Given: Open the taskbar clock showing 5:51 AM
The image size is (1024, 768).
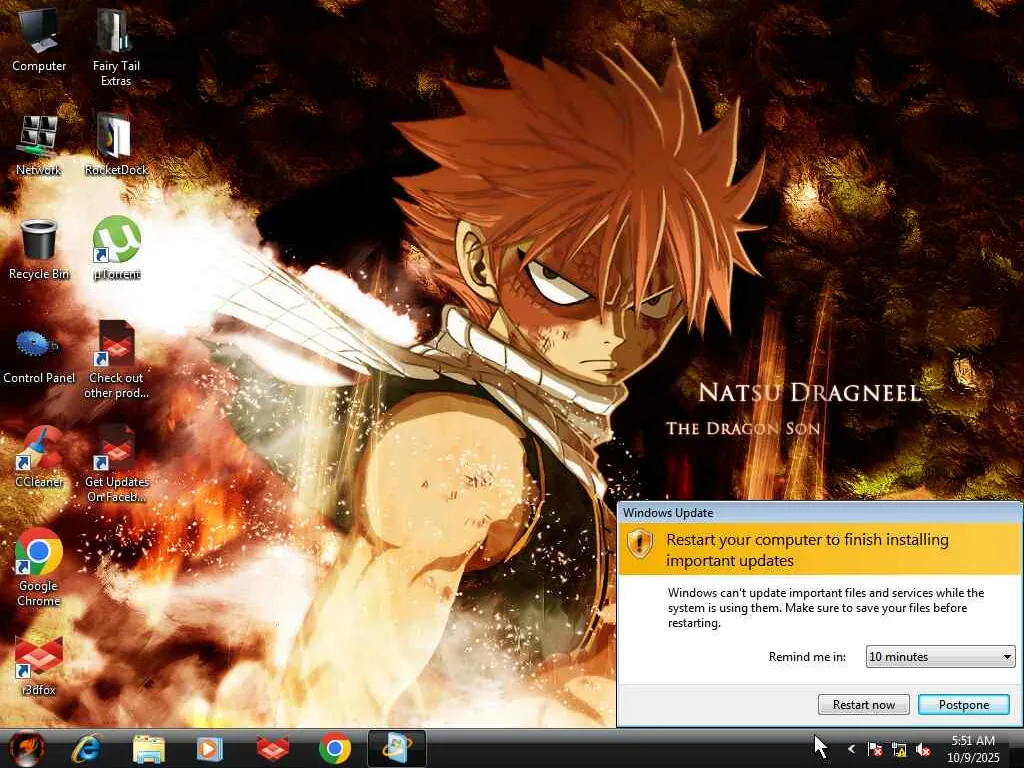Looking at the screenshot, I should click(973, 749).
